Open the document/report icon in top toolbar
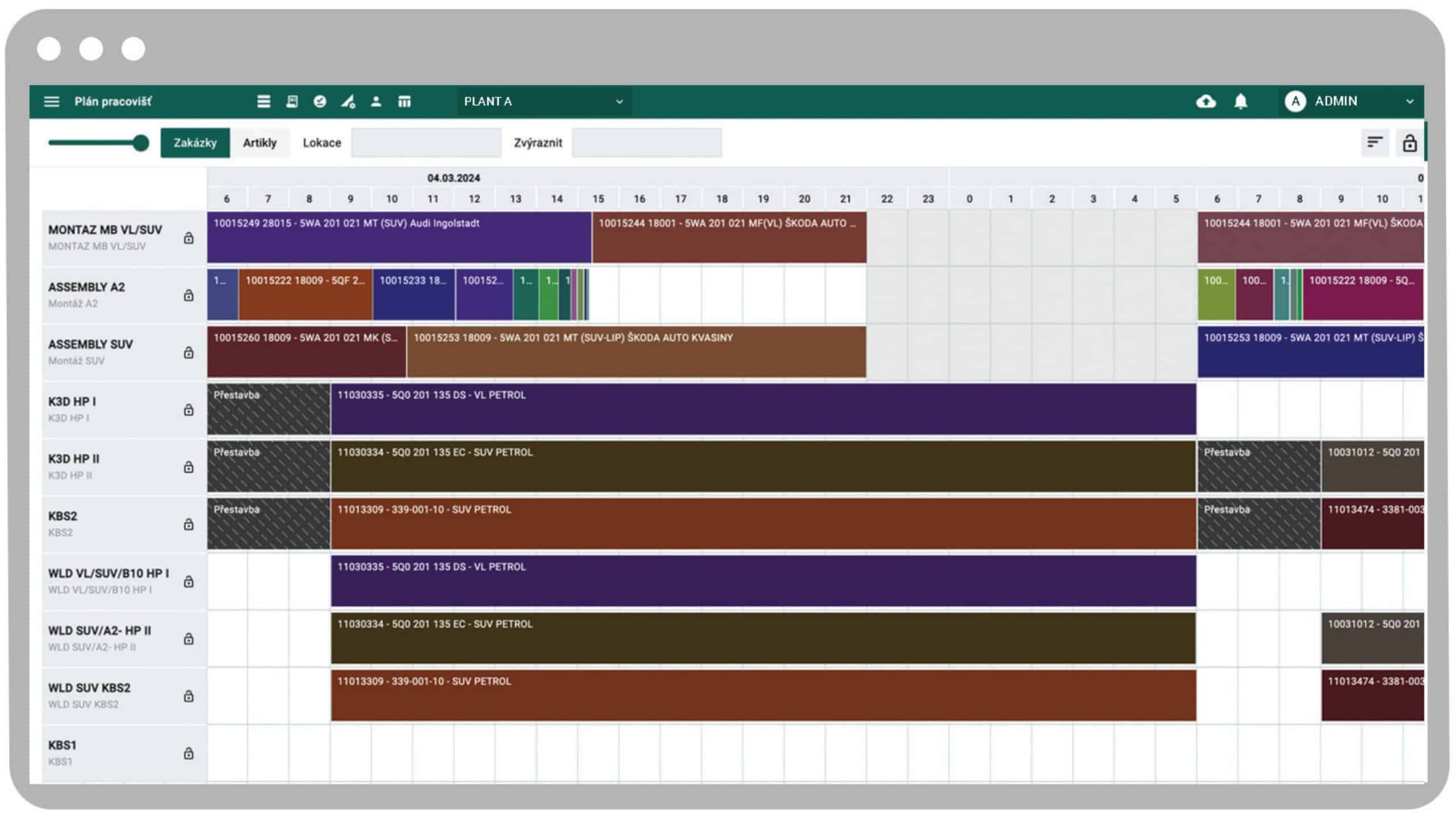The image size is (1456, 816). [x=292, y=102]
